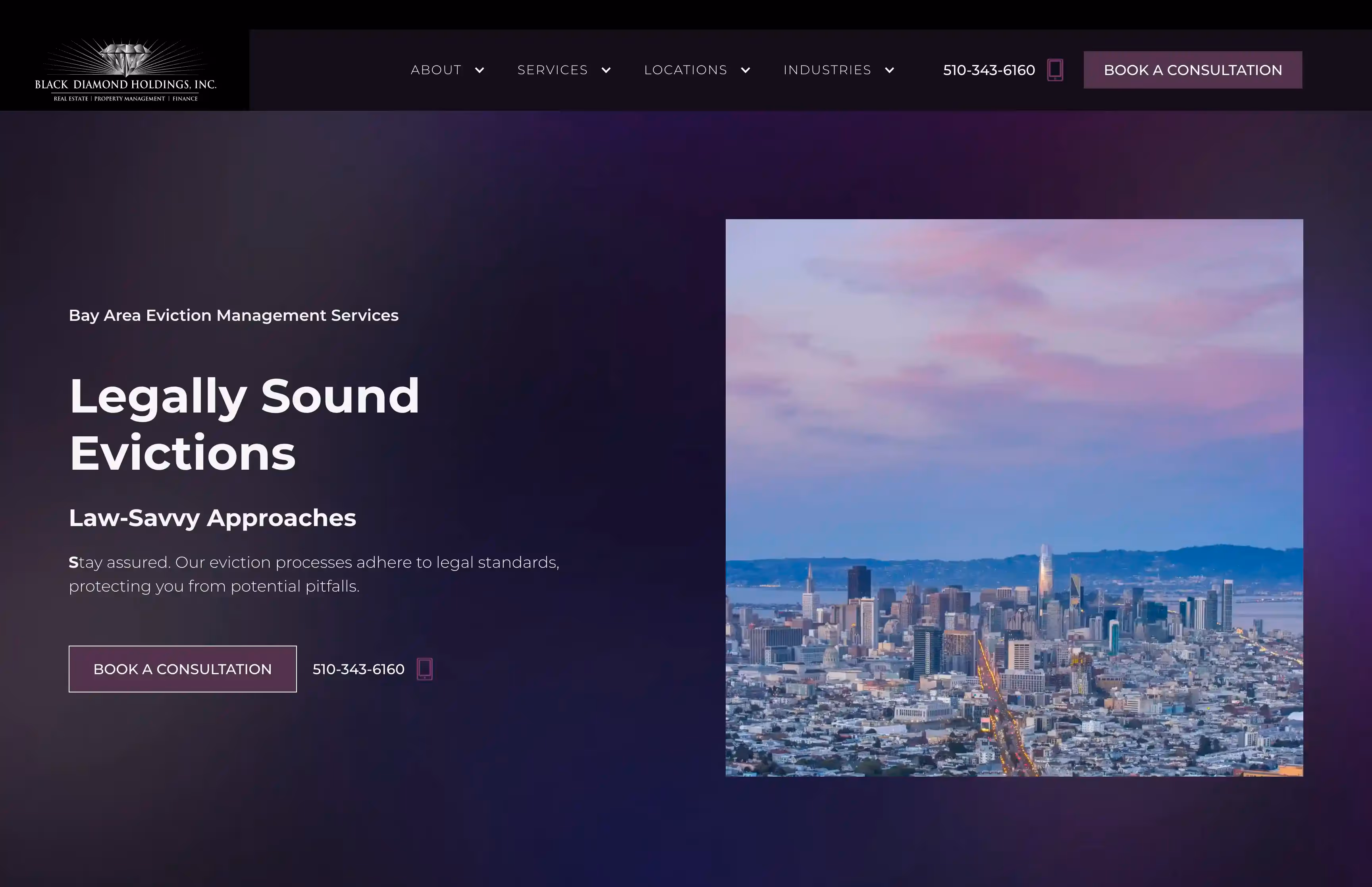Expand the About chevron arrow
Image resolution: width=1372 pixels, height=887 pixels.
(x=479, y=70)
